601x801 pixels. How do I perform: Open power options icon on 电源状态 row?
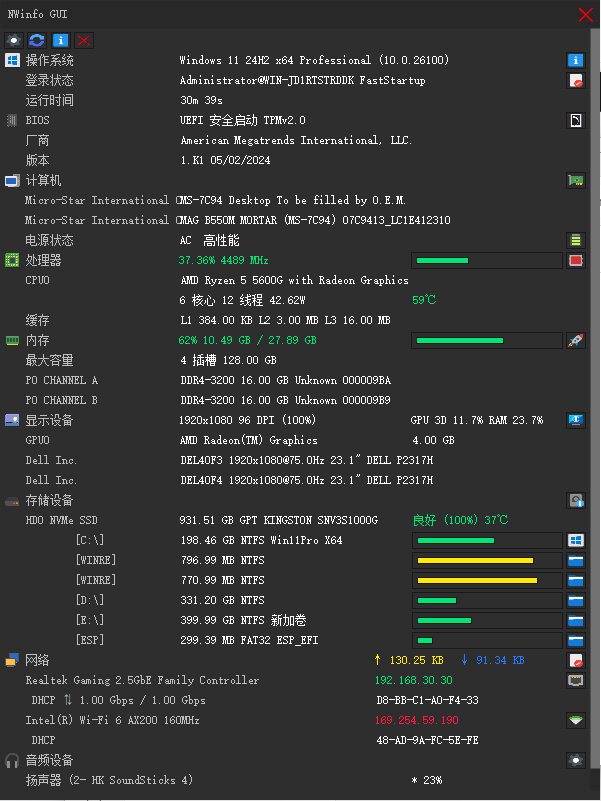(576, 240)
